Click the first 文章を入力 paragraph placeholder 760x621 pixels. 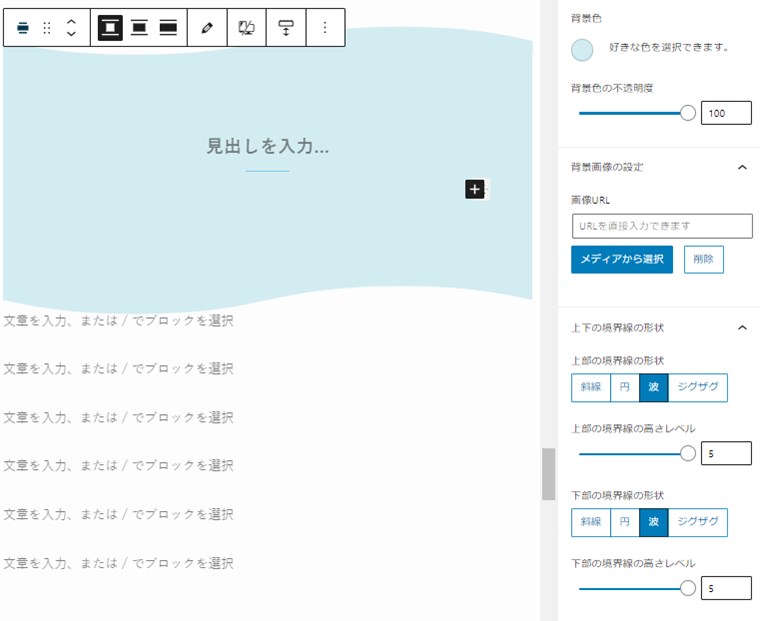tap(118, 320)
